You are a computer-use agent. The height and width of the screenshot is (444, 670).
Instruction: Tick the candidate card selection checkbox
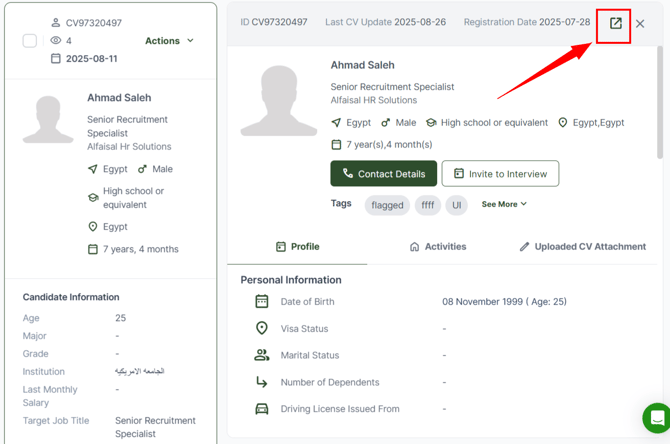(x=29, y=41)
